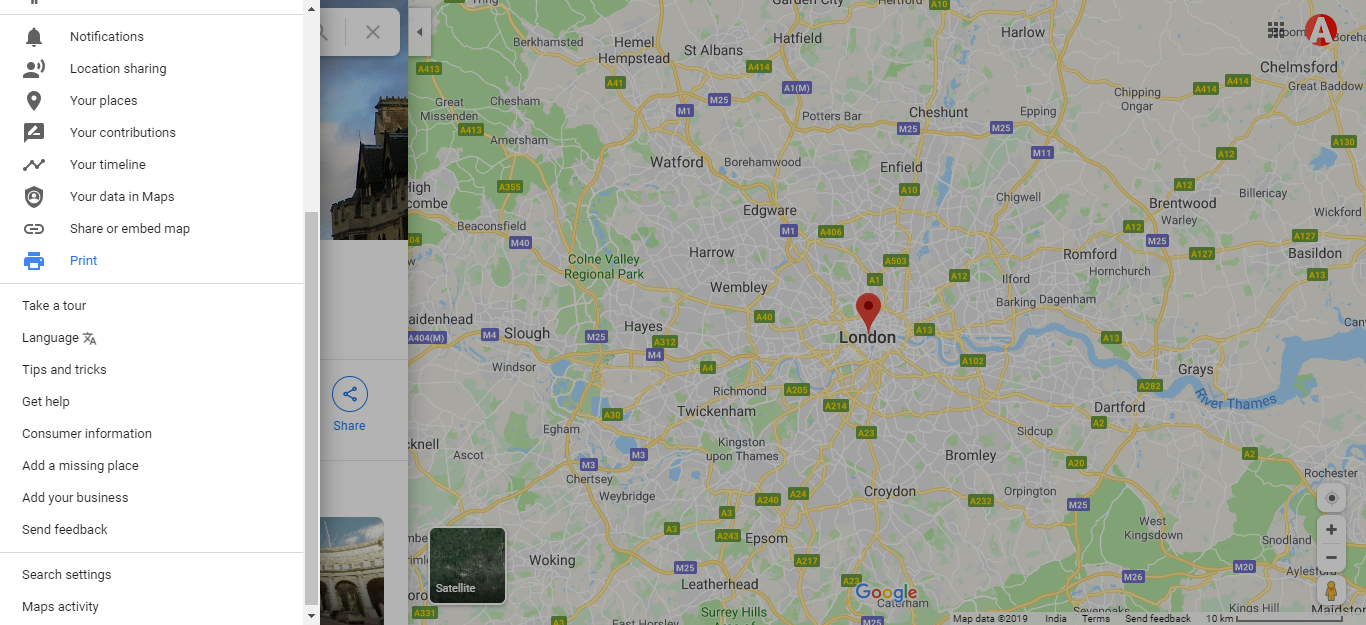
Task: Open the Language option
Action: 59,338
